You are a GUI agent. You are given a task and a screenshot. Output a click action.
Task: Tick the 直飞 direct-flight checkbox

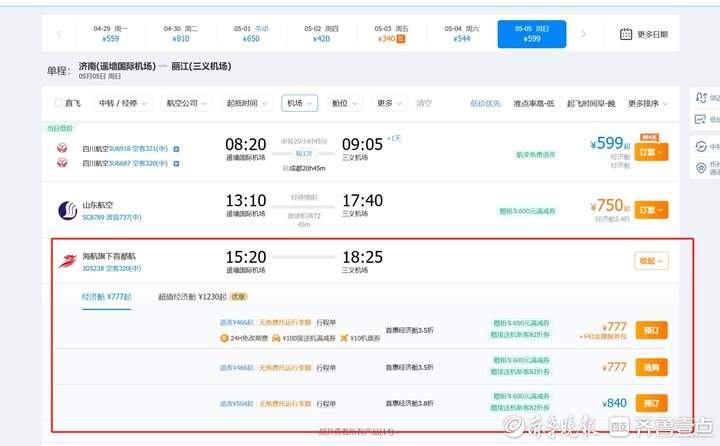[x=58, y=103]
